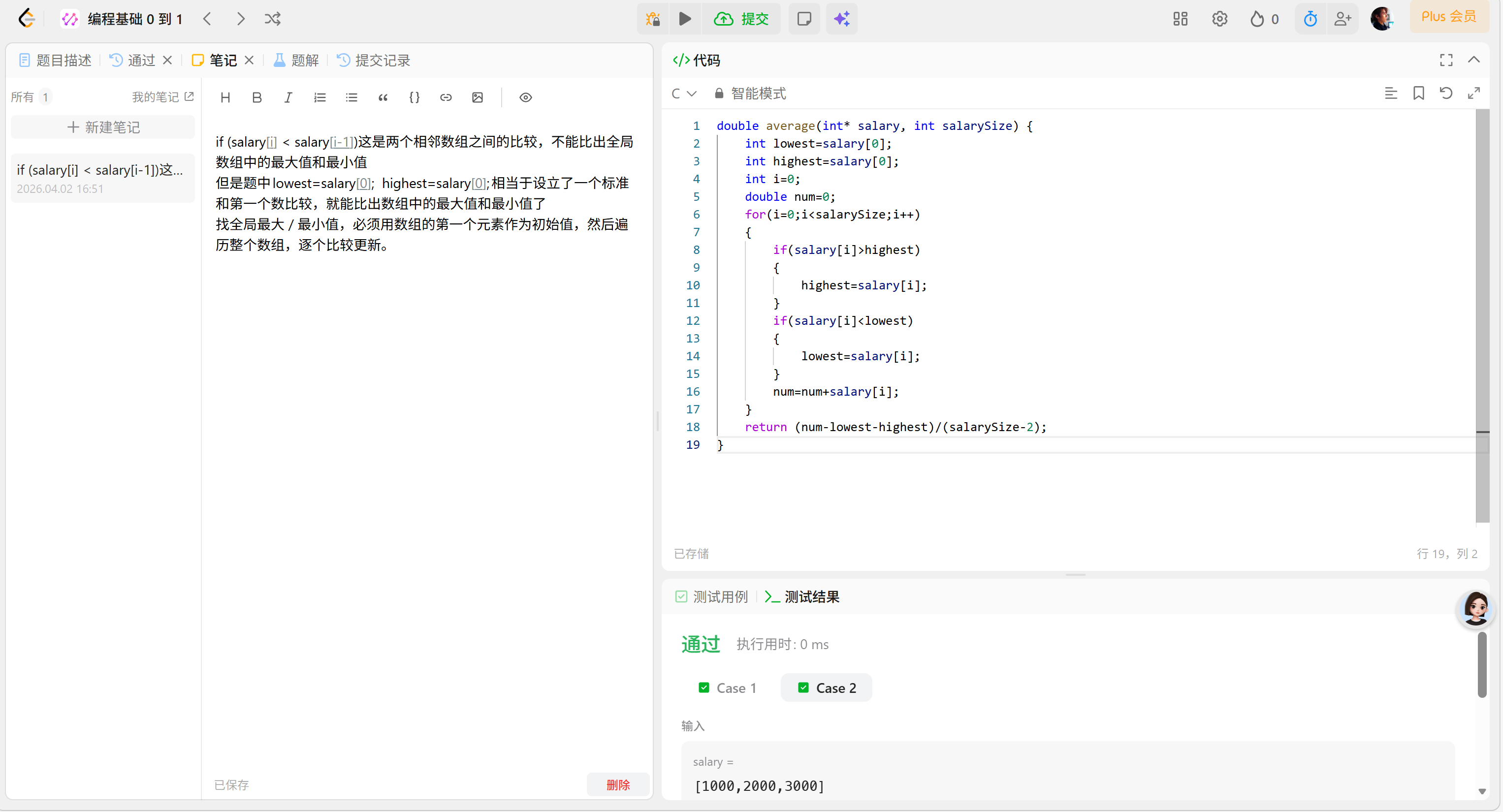Run the code with the play icon

pos(684,19)
